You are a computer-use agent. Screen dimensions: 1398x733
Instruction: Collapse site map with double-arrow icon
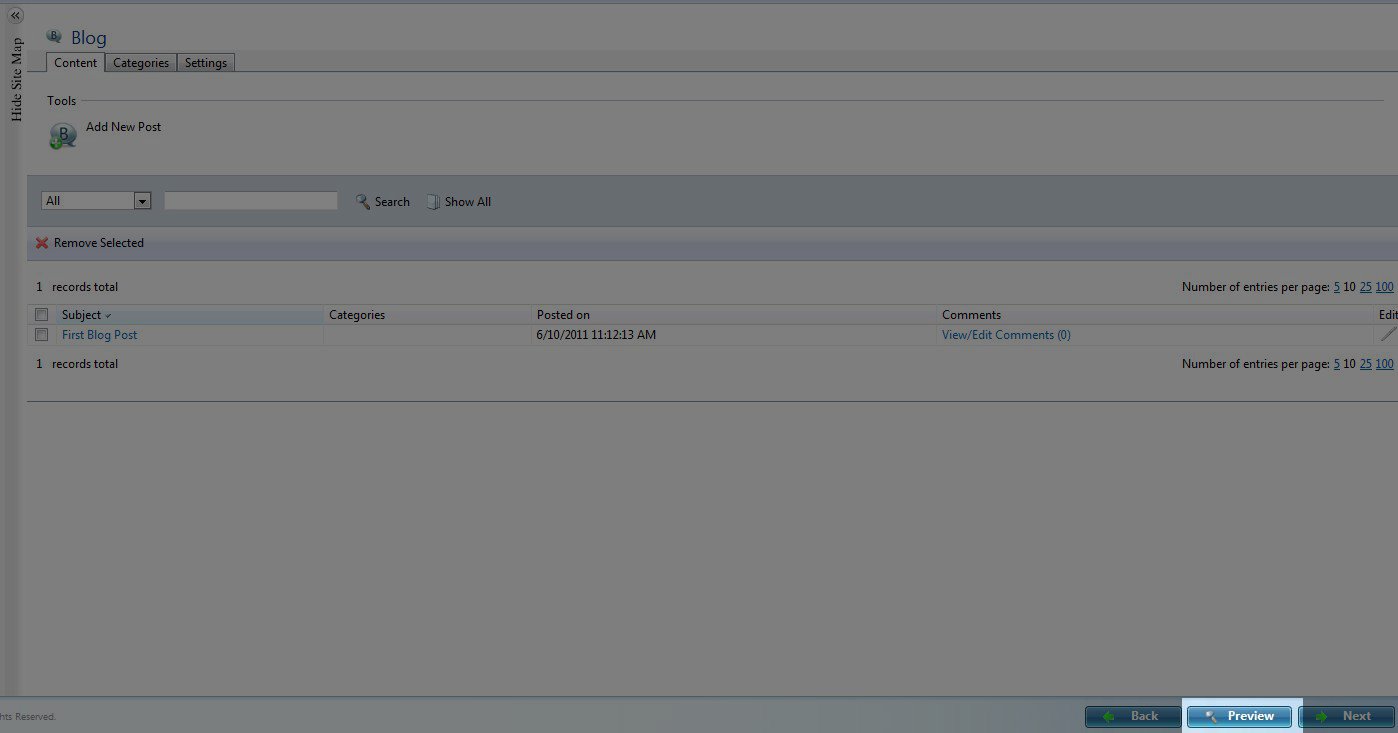[x=16, y=15]
